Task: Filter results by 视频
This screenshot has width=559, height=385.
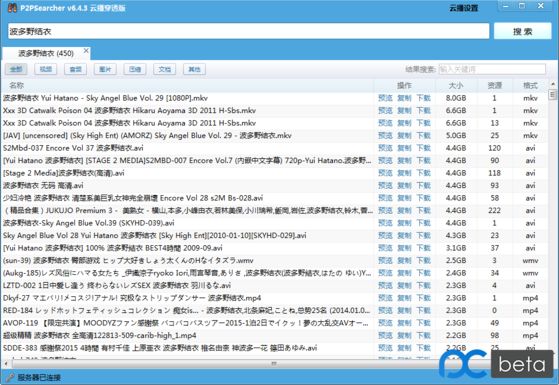Action: pyautogui.click(x=46, y=69)
